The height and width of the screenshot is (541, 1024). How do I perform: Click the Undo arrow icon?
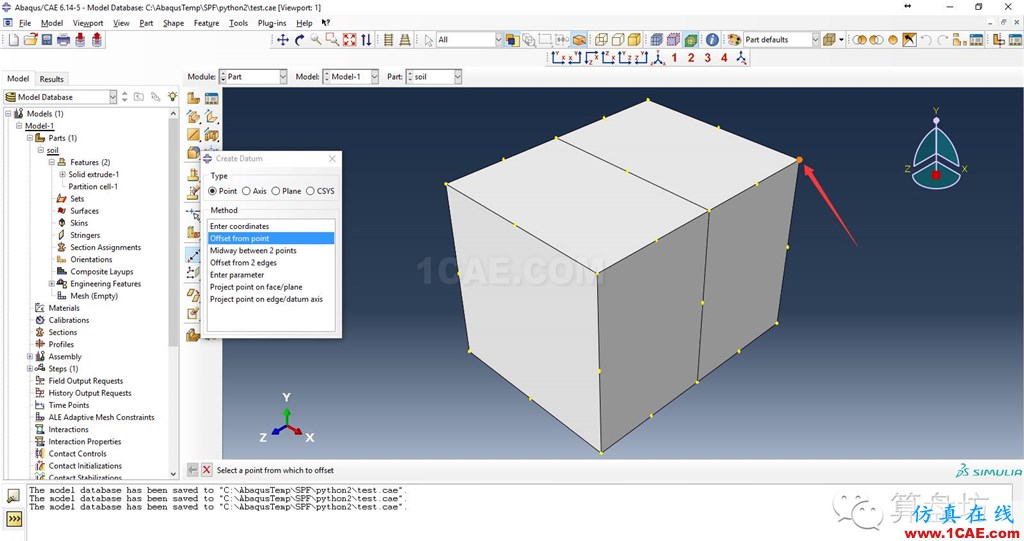(926, 41)
